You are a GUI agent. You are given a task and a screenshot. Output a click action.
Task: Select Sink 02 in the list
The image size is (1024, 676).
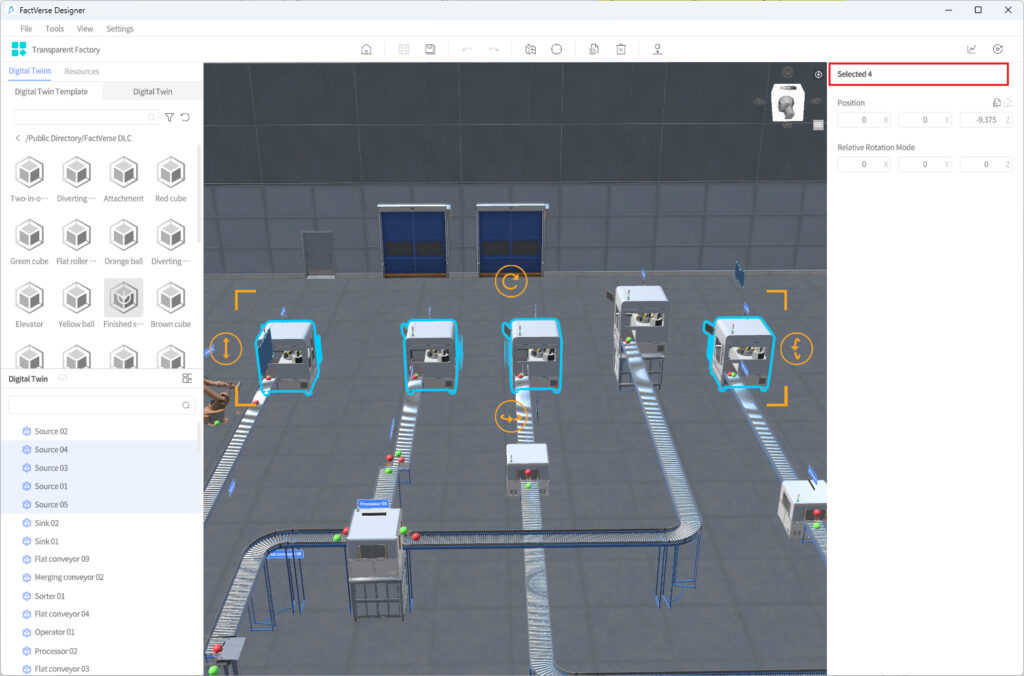(101, 523)
